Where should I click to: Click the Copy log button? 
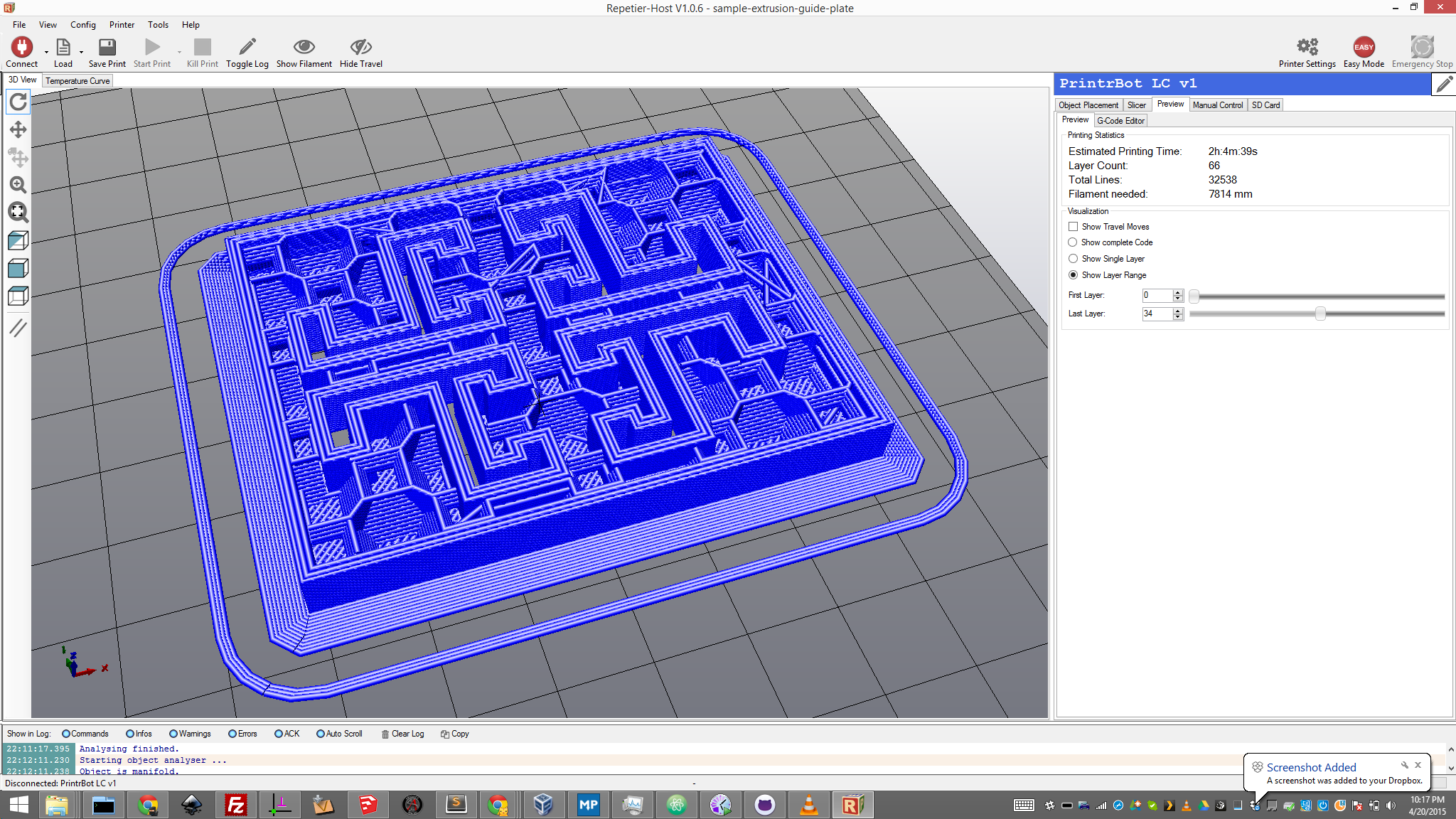tap(454, 734)
